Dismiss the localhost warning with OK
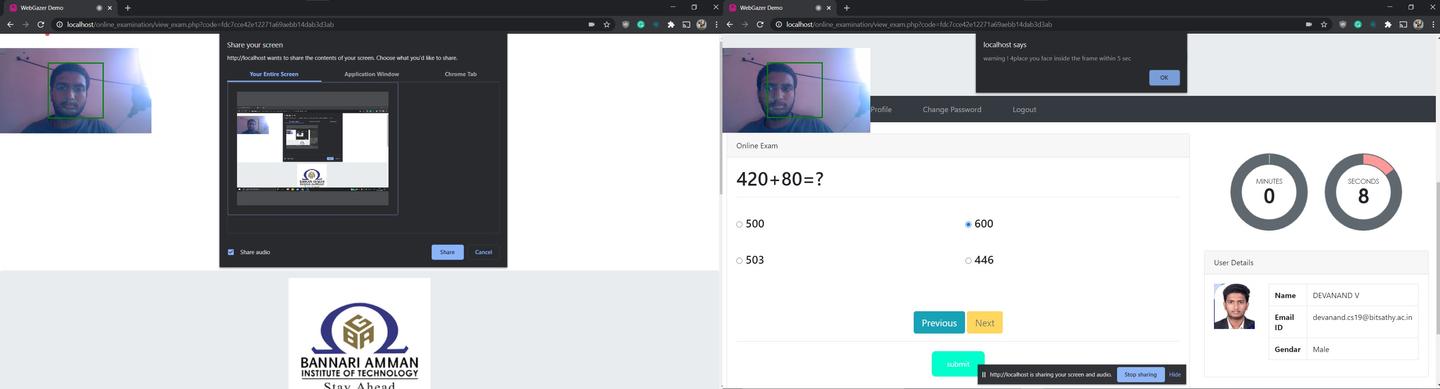The image size is (1440, 389). tap(1164, 77)
